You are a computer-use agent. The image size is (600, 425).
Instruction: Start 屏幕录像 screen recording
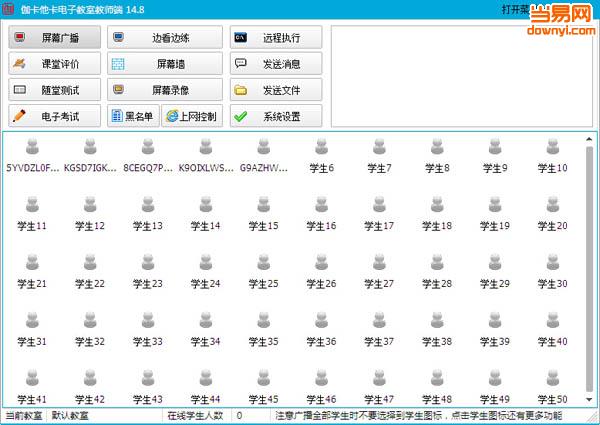click(x=165, y=90)
